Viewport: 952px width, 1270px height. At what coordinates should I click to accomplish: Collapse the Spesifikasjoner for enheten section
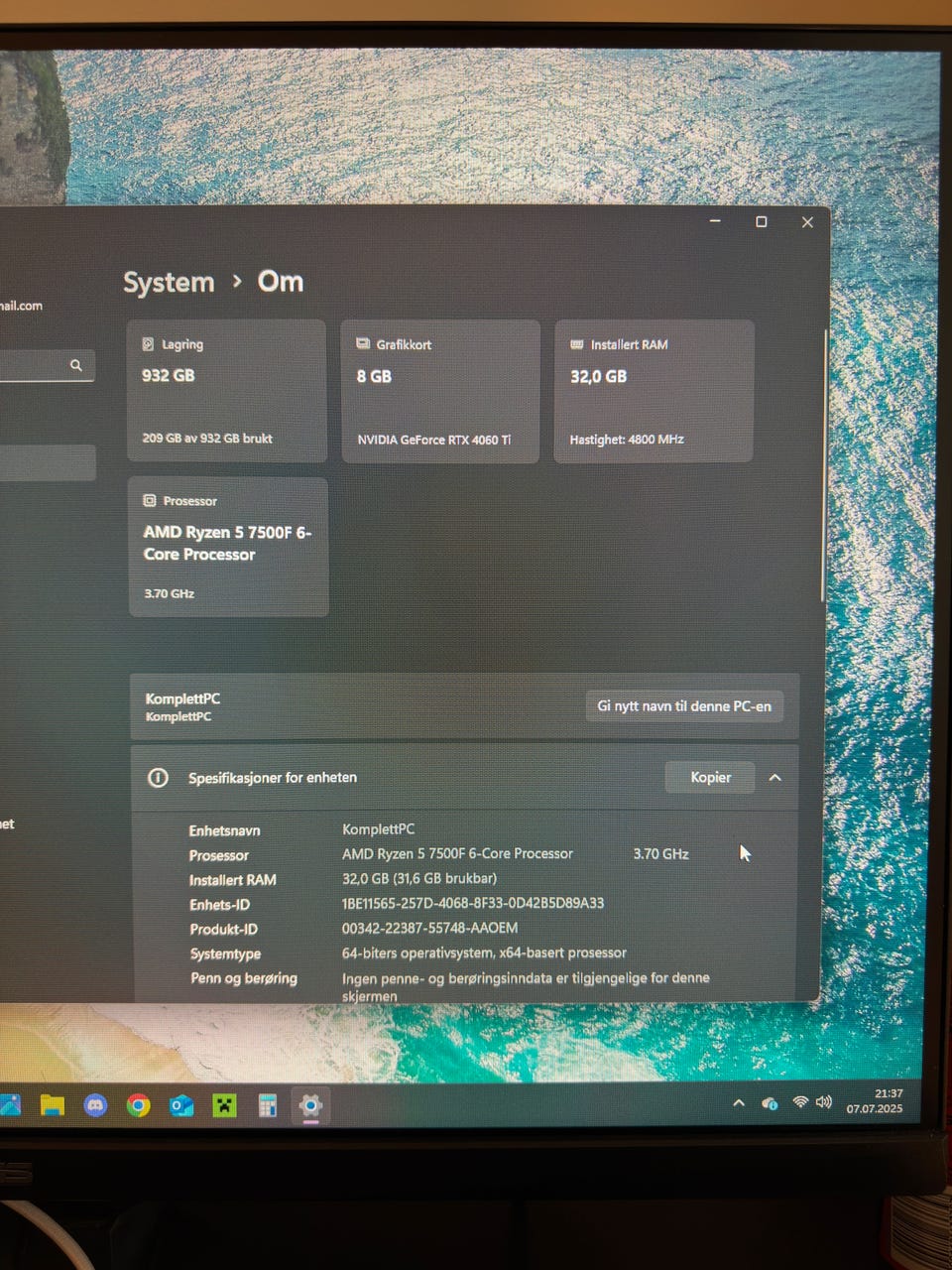pos(775,778)
